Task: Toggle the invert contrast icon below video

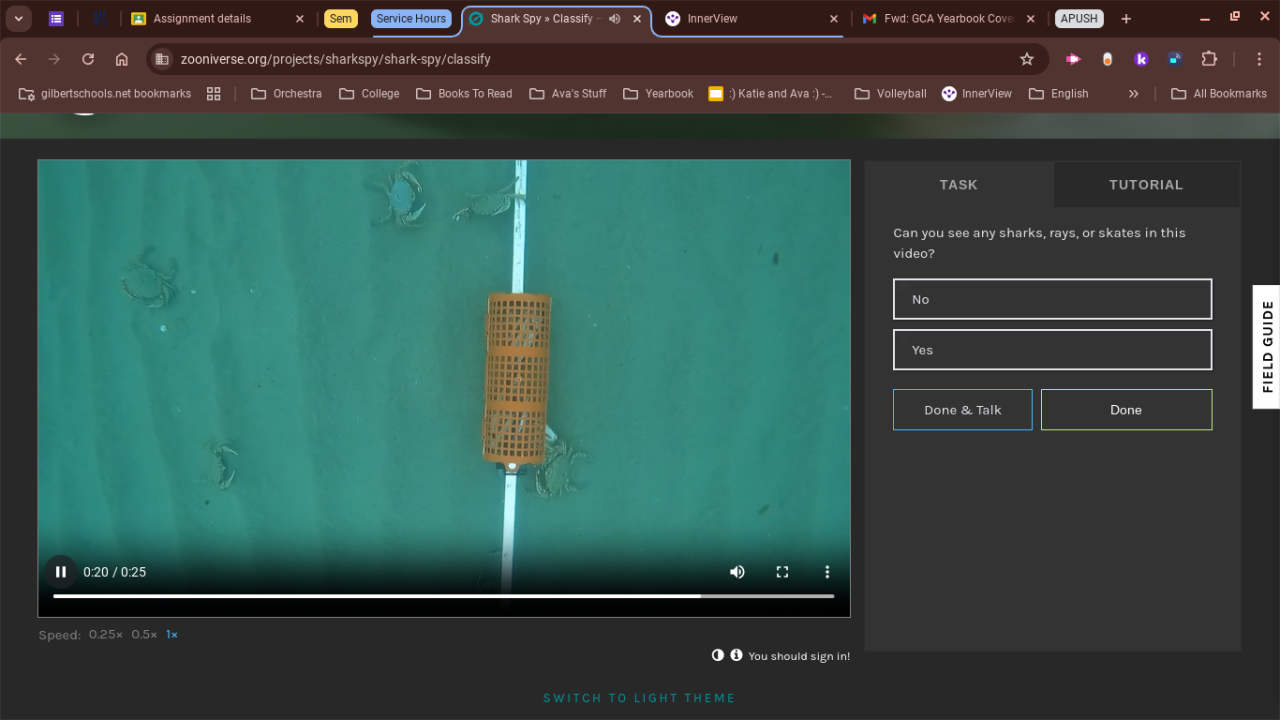Action: (717, 655)
